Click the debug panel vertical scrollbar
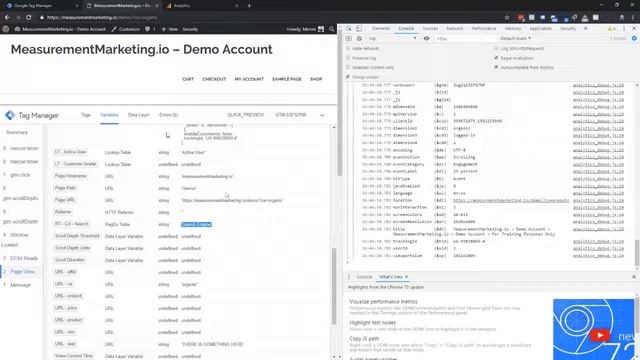640x360 pixels. [334, 286]
